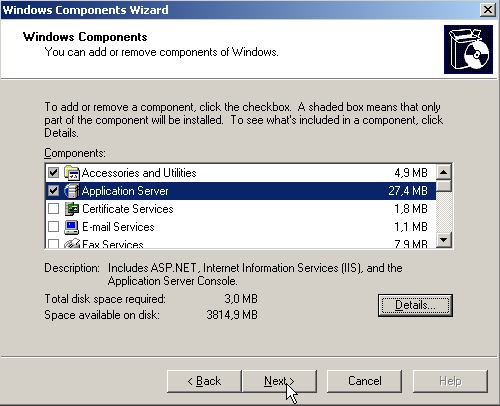The image size is (500, 406).
Task: Select the E-mail Services list entry
Action: 240,227
